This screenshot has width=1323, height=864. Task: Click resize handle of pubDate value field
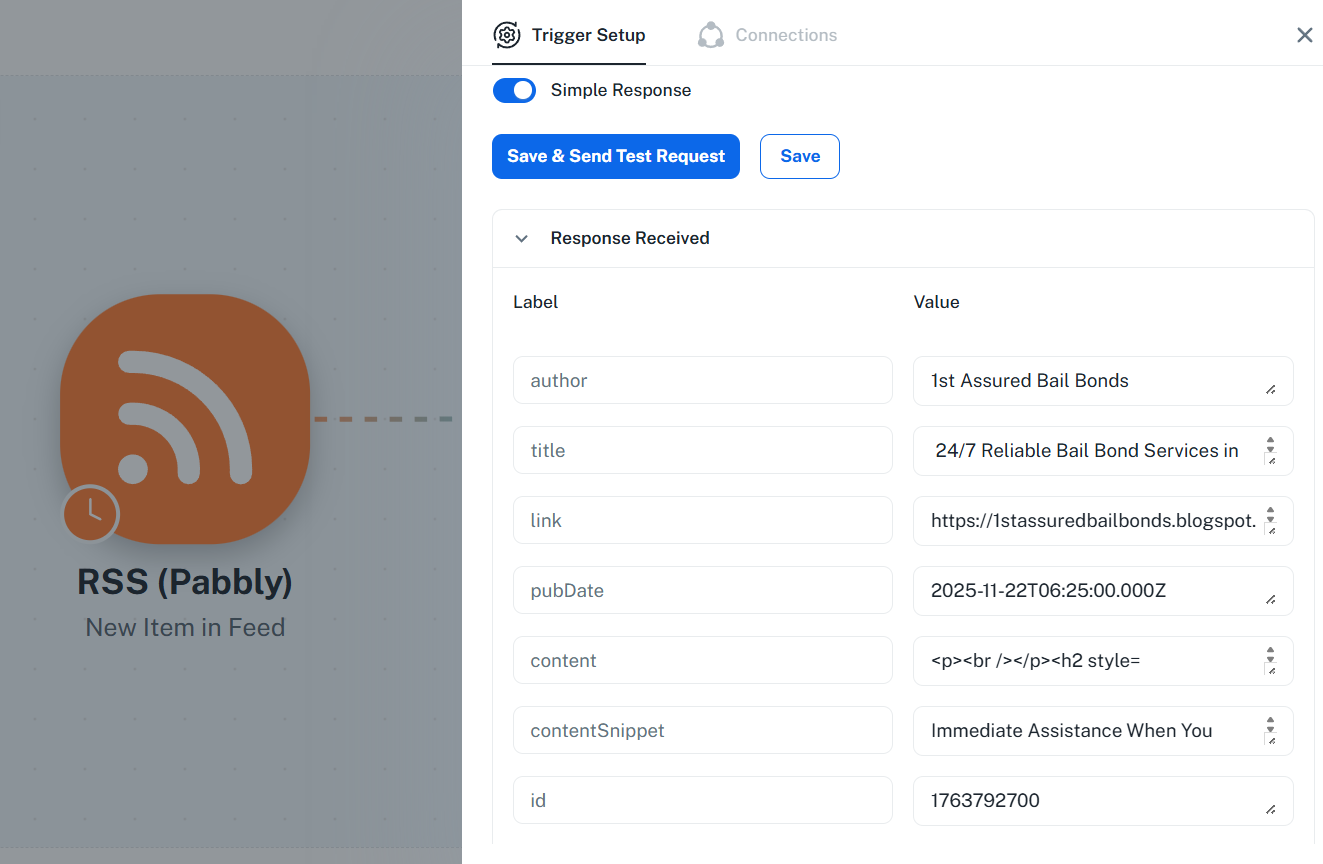click(1270, 600)
